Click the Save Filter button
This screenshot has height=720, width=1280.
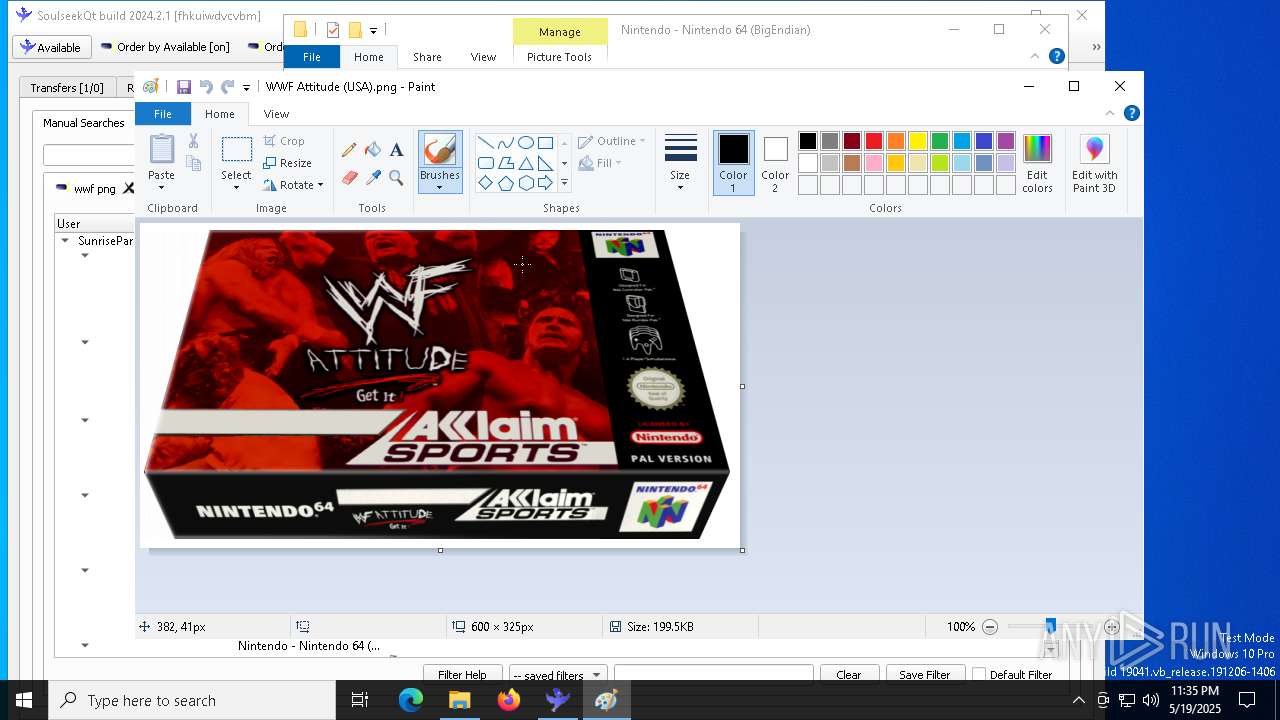(925, 675)
